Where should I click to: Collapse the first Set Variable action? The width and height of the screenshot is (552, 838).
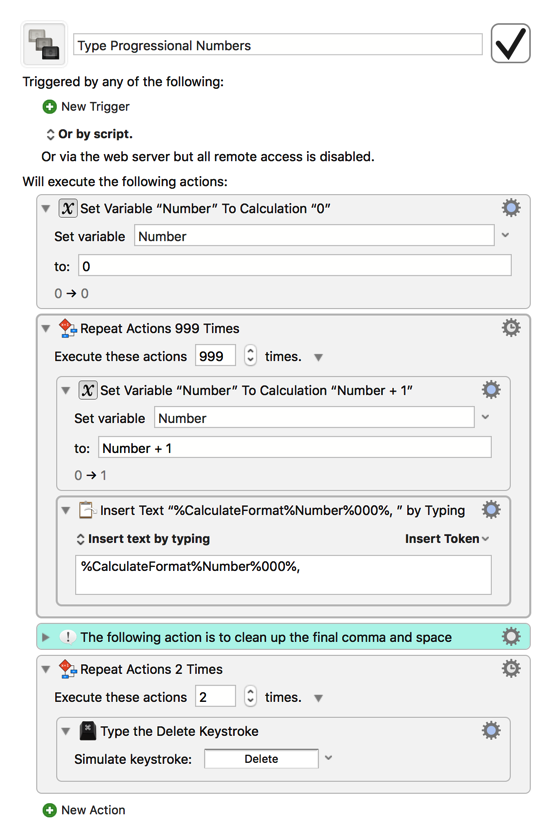click(x=46, y=208)
